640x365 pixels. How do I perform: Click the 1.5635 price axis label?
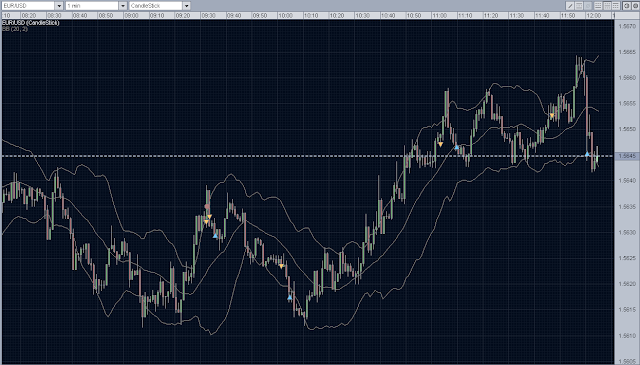(627, 207)
